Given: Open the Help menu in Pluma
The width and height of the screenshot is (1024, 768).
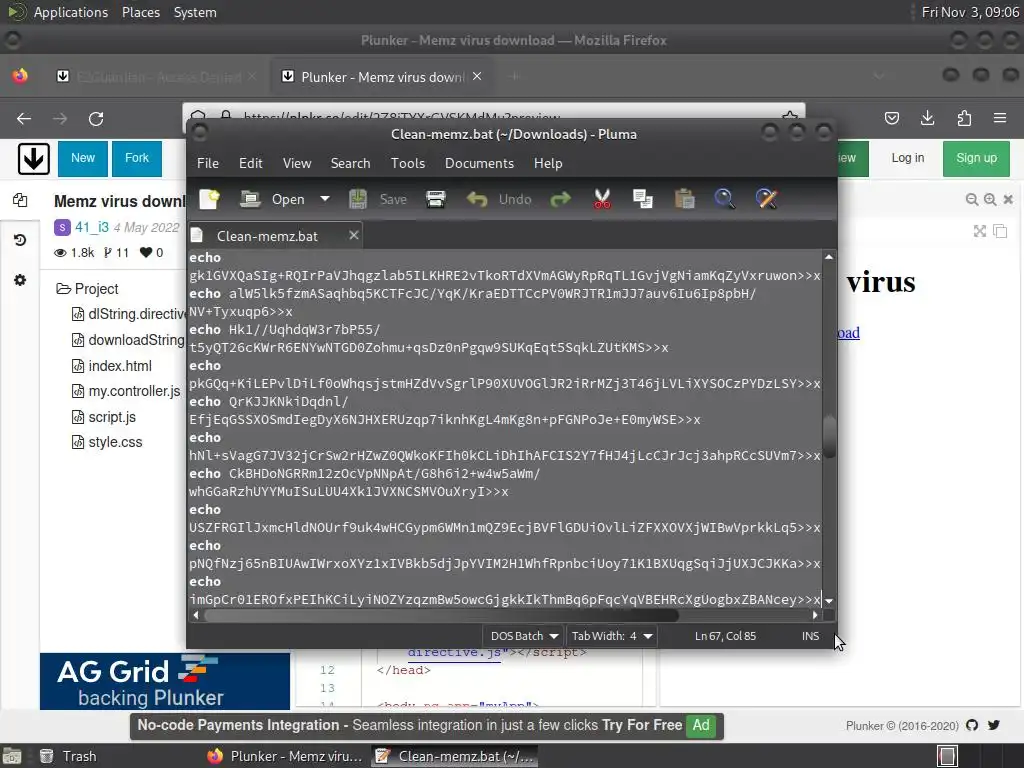Looking at the screenshot, I should tap(548, 163).
